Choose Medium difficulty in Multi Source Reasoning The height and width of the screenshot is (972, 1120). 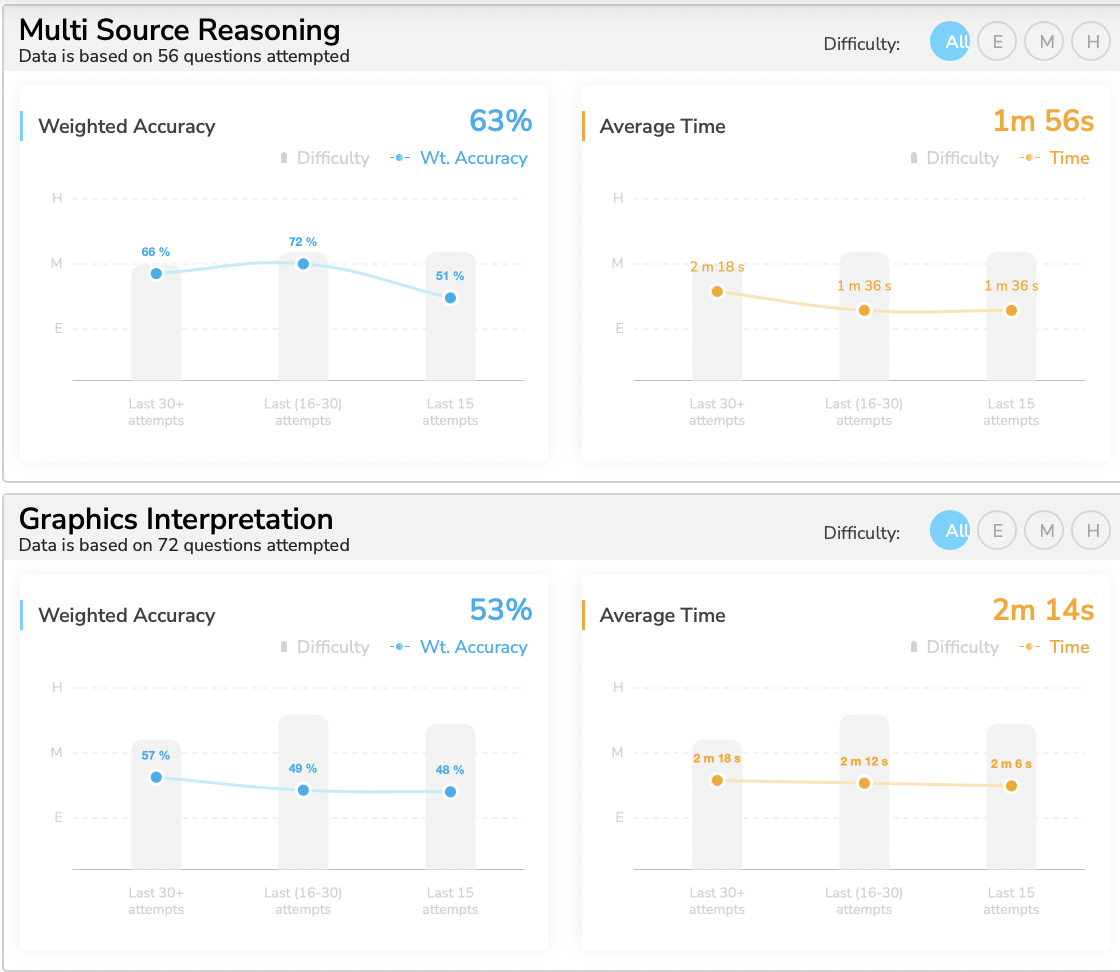click(1046, 42)
